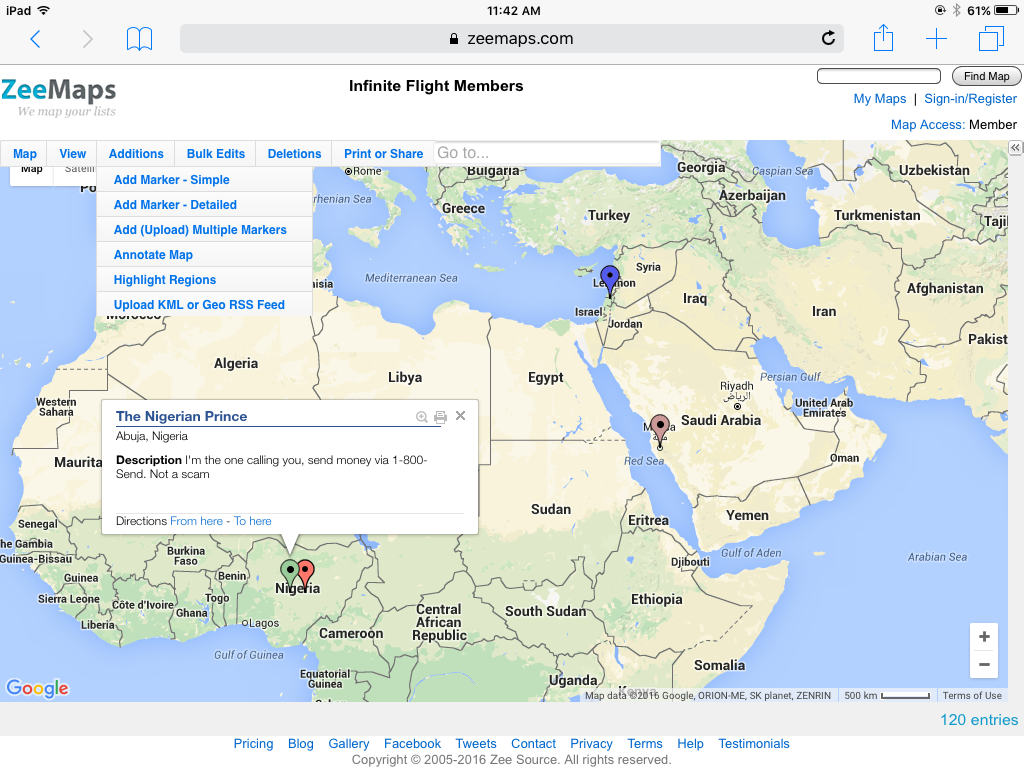The height and width of the screenshot is (768, 1024).
Task: Tap the Safari forward arrow
Action: click(88, 39)
